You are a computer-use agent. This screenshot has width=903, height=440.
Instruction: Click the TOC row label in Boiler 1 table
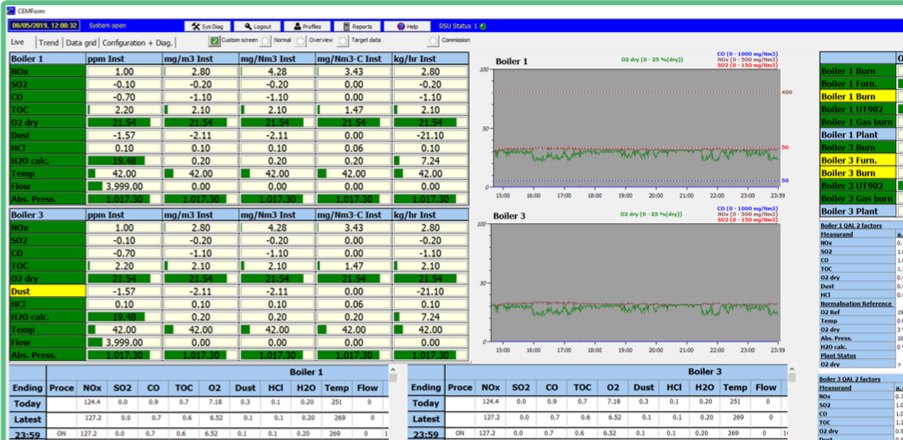click(48, 109)
